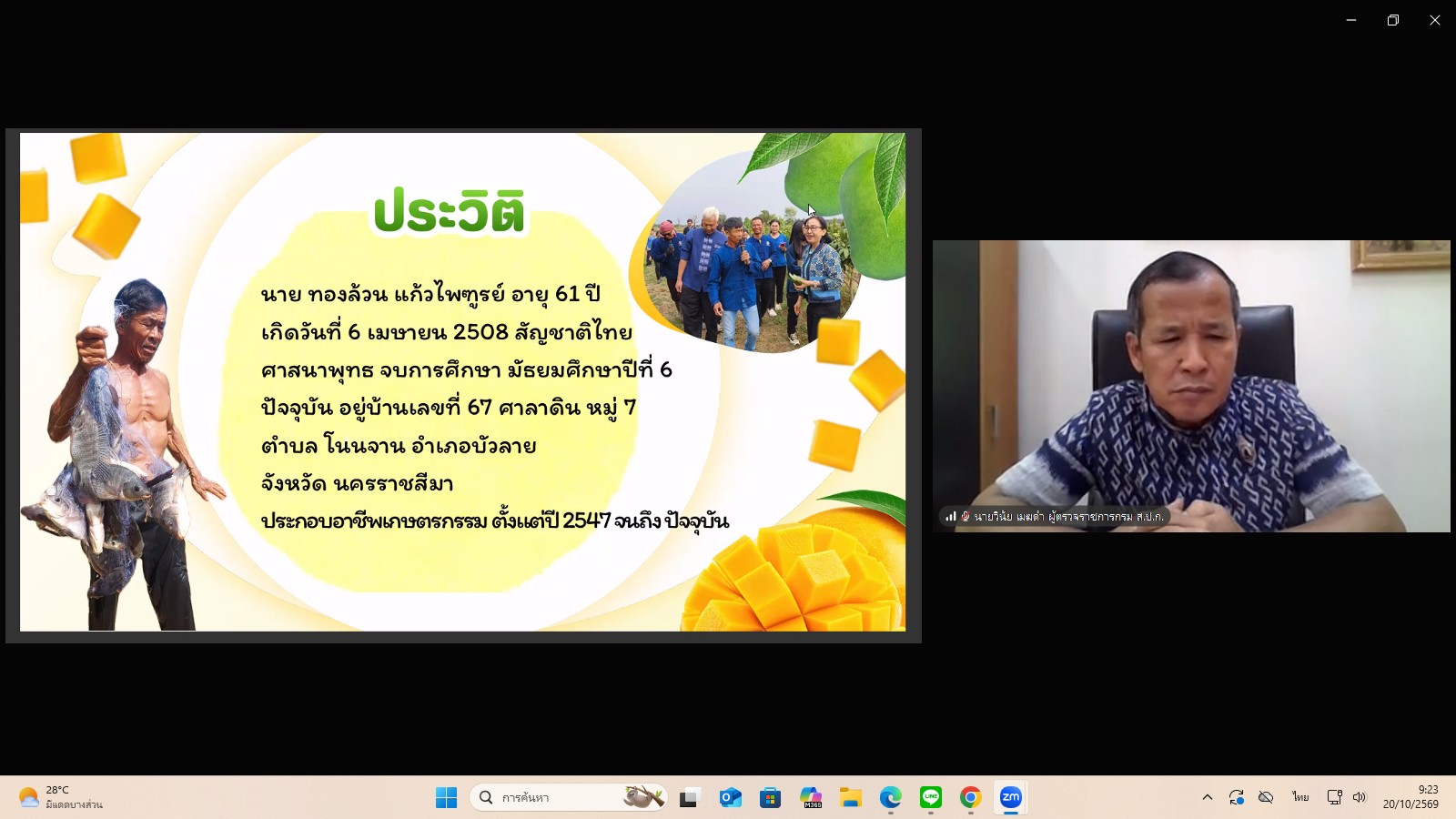Launch Outlook from the taskbar
Screen dimensions: 1456x819
coord(730,798)
